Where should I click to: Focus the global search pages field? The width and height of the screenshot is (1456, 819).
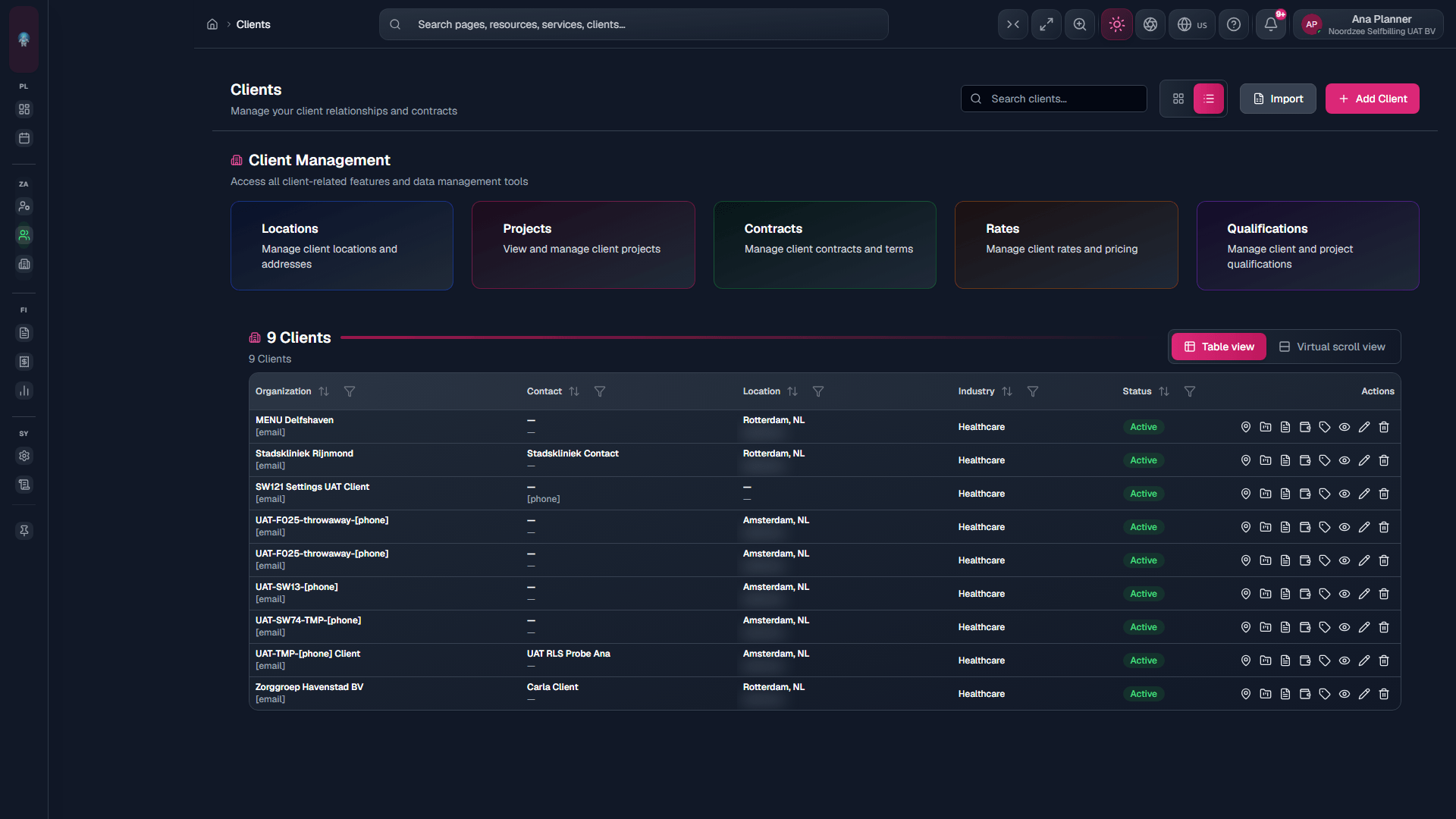pyautogui.click(x=634, y=24)
